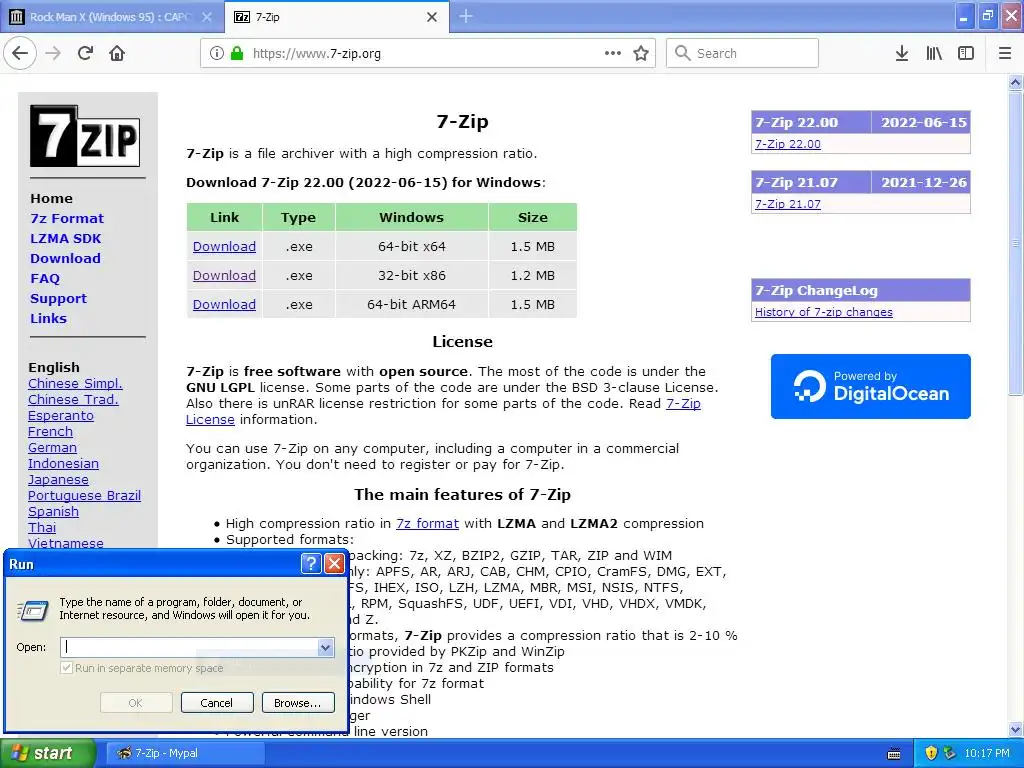1024x768 pixels.
Task: Open a new tab with plus icon
Action: [x=466, y=16]
